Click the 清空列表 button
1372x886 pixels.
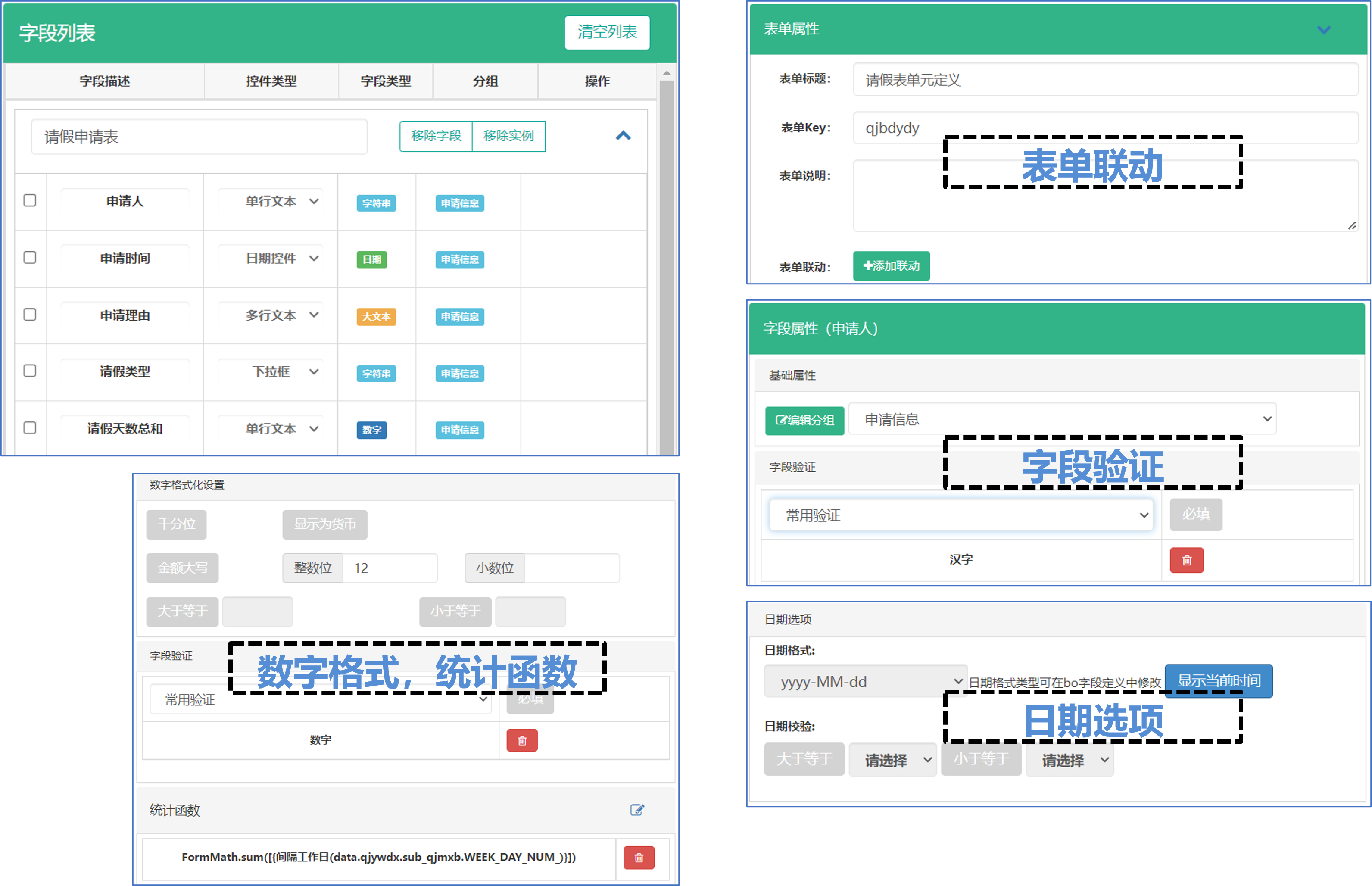(x=607, y=32)
